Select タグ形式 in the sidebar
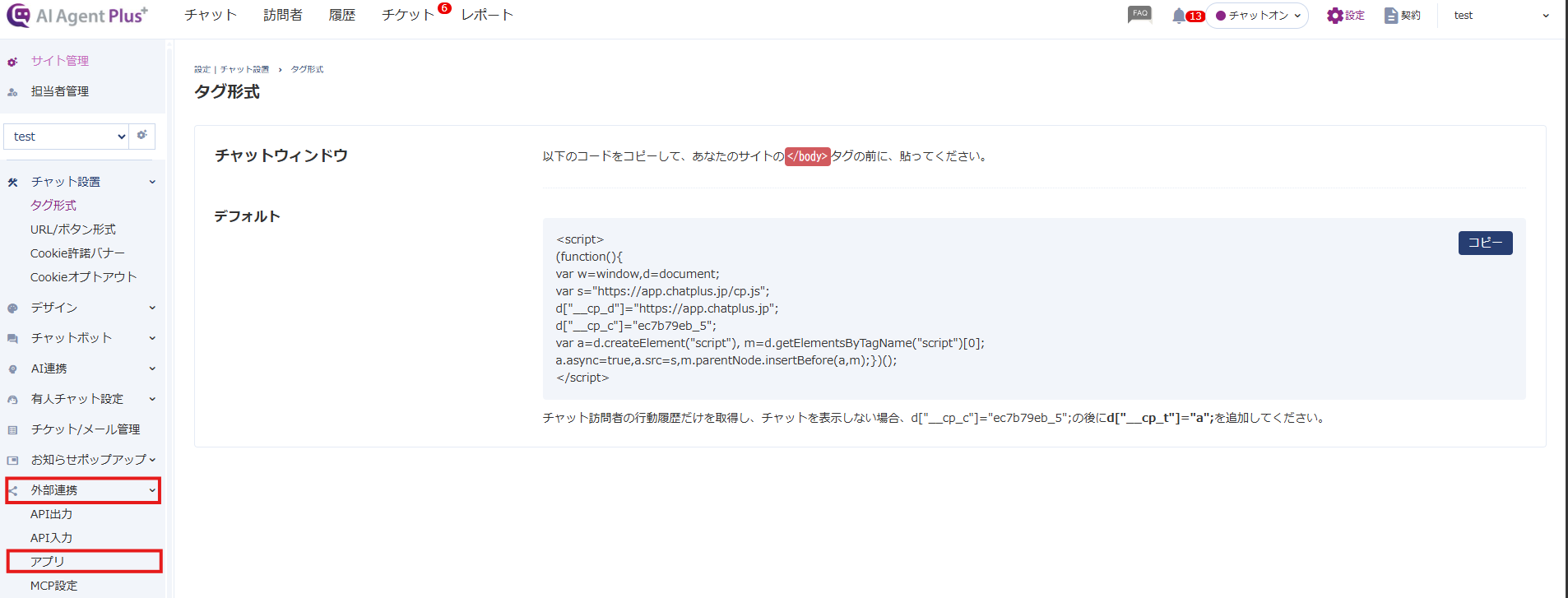1568x598 pixels. point(53,206)
